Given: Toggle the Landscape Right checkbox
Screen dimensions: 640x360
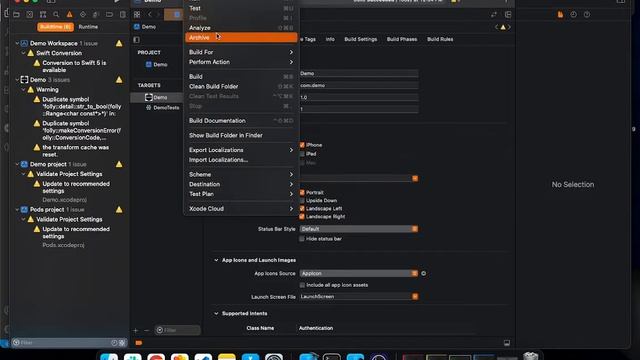Looking at the screenshot, I should [x=302, y=216].
